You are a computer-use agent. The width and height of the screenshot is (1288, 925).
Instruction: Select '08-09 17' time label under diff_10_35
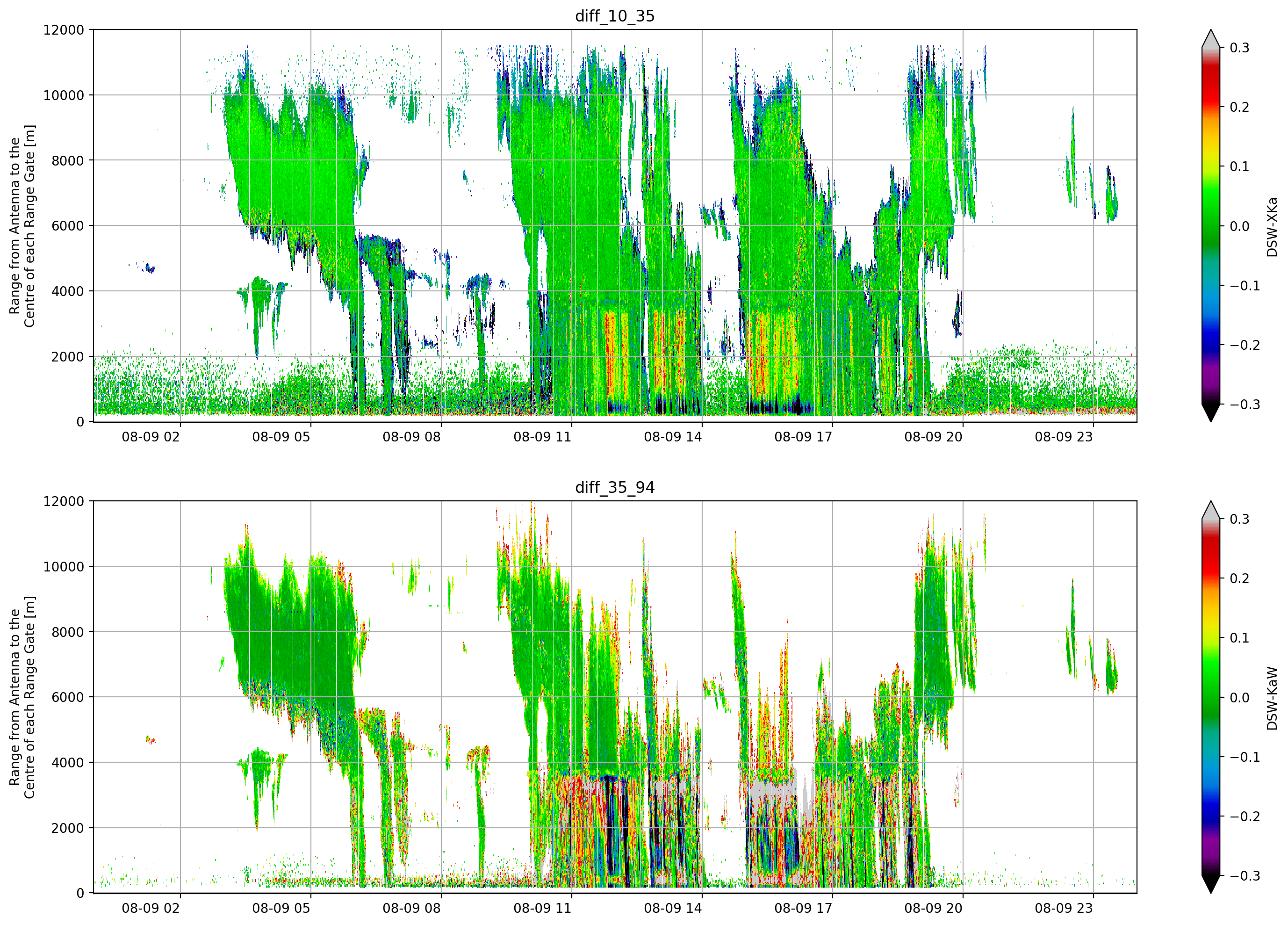[803, 437]
